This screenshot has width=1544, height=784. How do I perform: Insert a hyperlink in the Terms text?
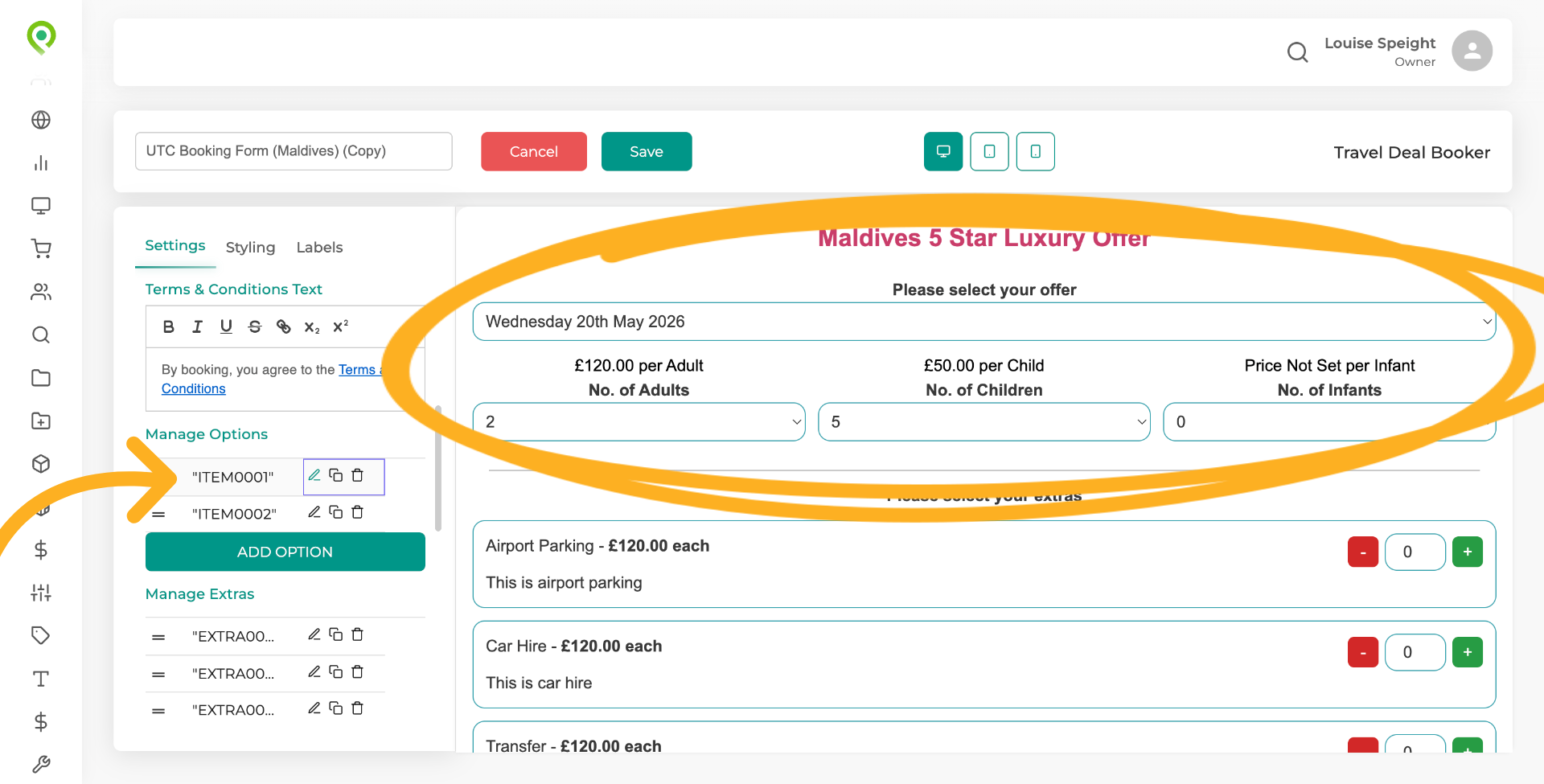coord(283,326)
